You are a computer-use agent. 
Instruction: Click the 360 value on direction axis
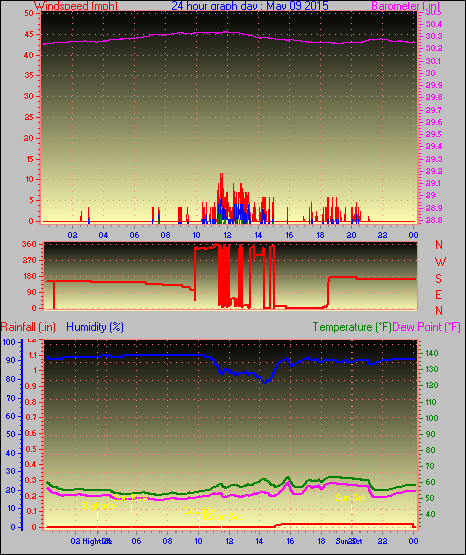29,244
